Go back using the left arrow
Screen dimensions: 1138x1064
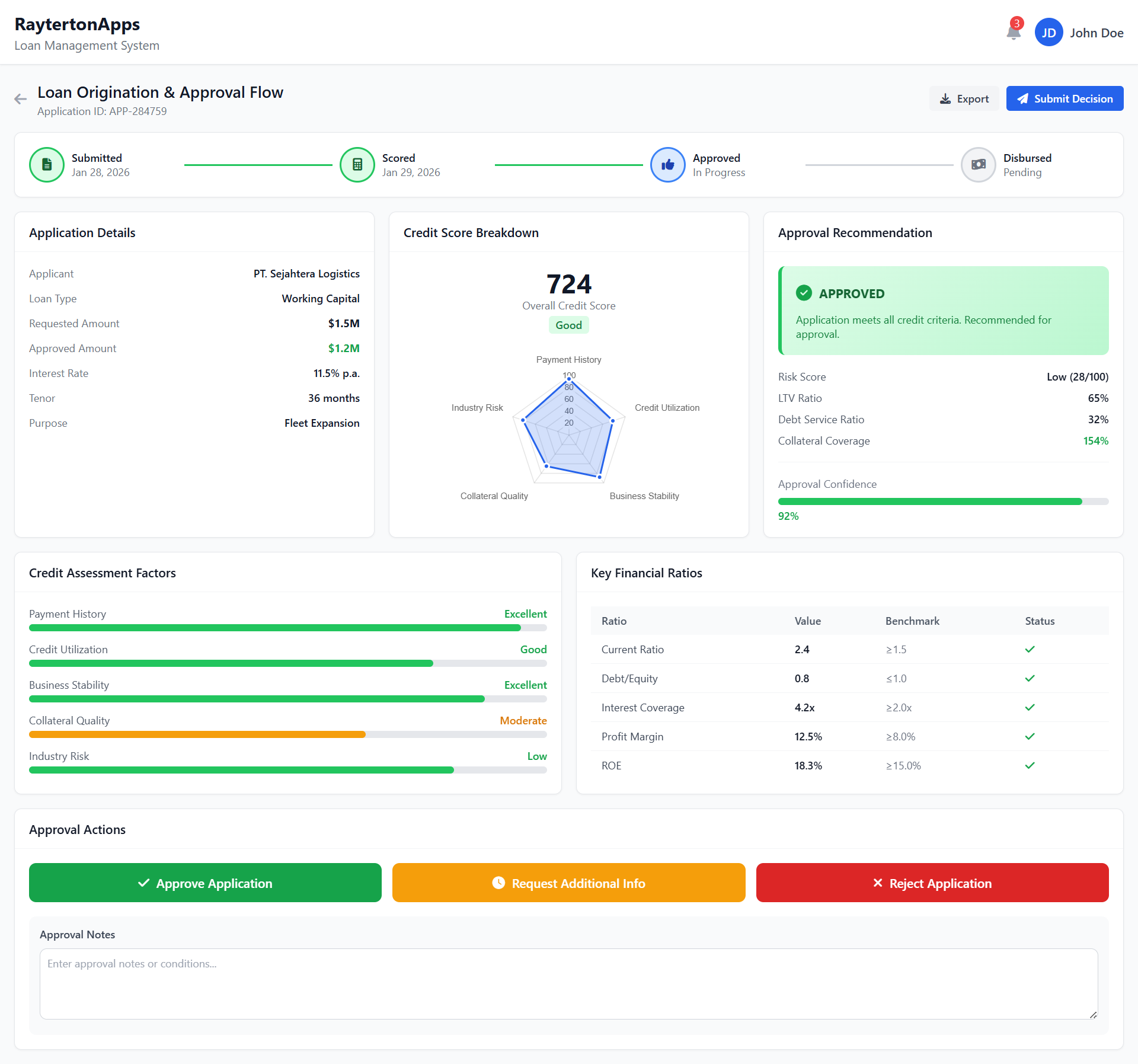click(21, 99)
